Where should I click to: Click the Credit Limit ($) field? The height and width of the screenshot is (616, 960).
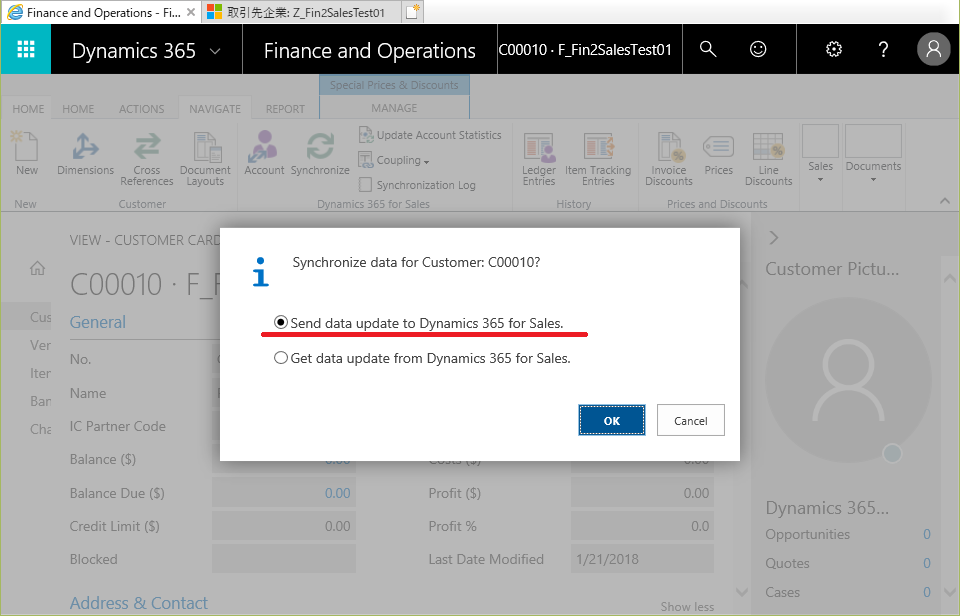283,526
